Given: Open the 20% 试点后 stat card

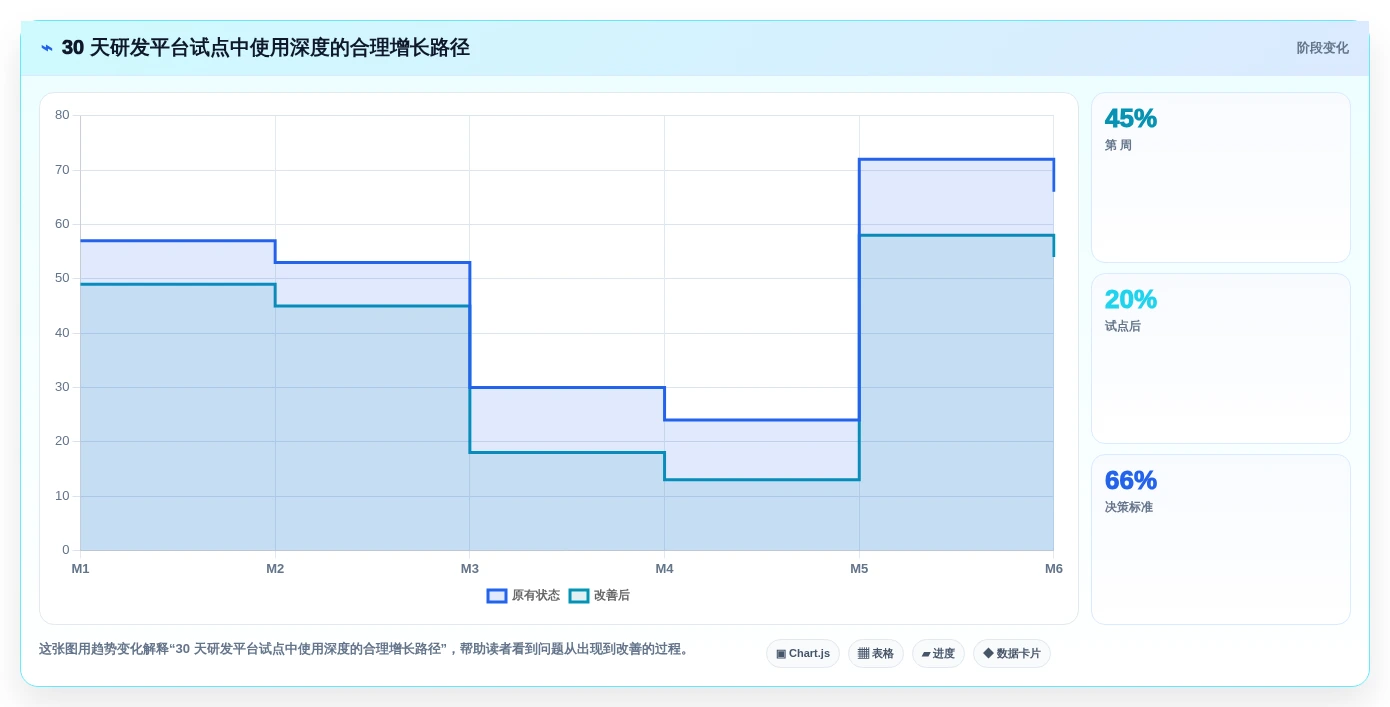Looking at the screenshot, I should point(1220,358).
